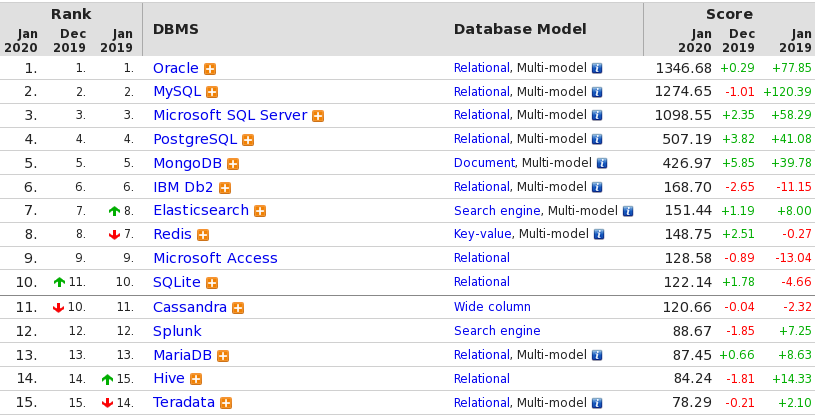Click the info icon in MariaDB row
Viewport: 825px width, 416px height.
tap(597, 355)
